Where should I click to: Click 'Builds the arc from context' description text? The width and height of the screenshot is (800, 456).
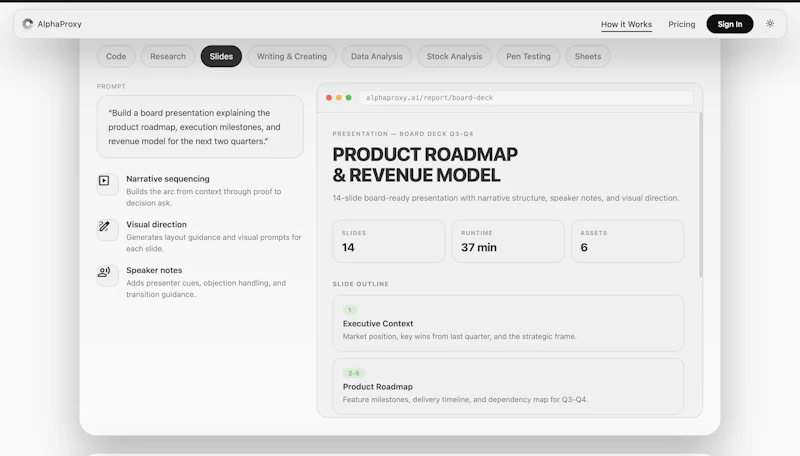pos(204,197)
